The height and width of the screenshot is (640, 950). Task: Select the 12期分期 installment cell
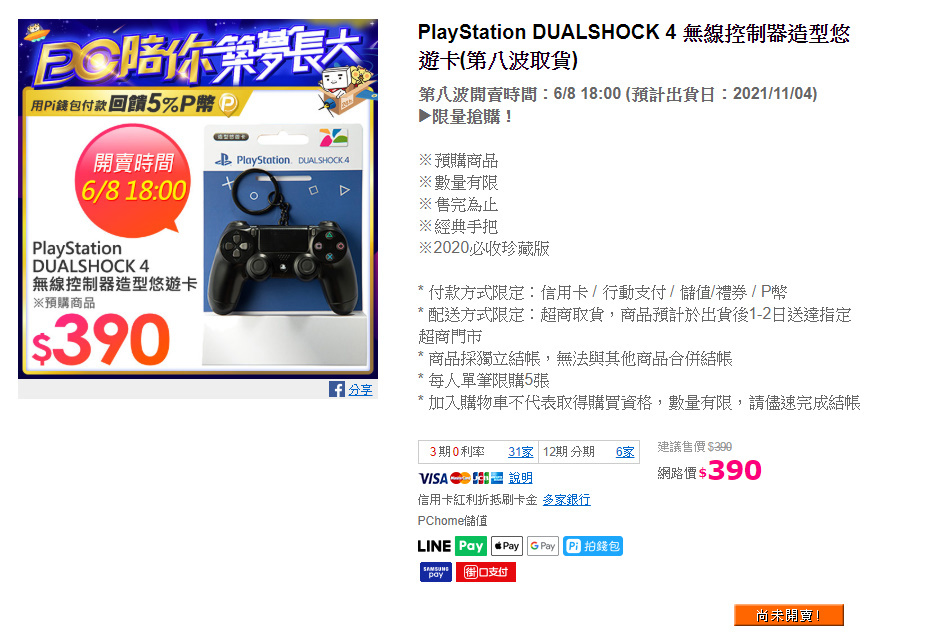tap(589, 452)
